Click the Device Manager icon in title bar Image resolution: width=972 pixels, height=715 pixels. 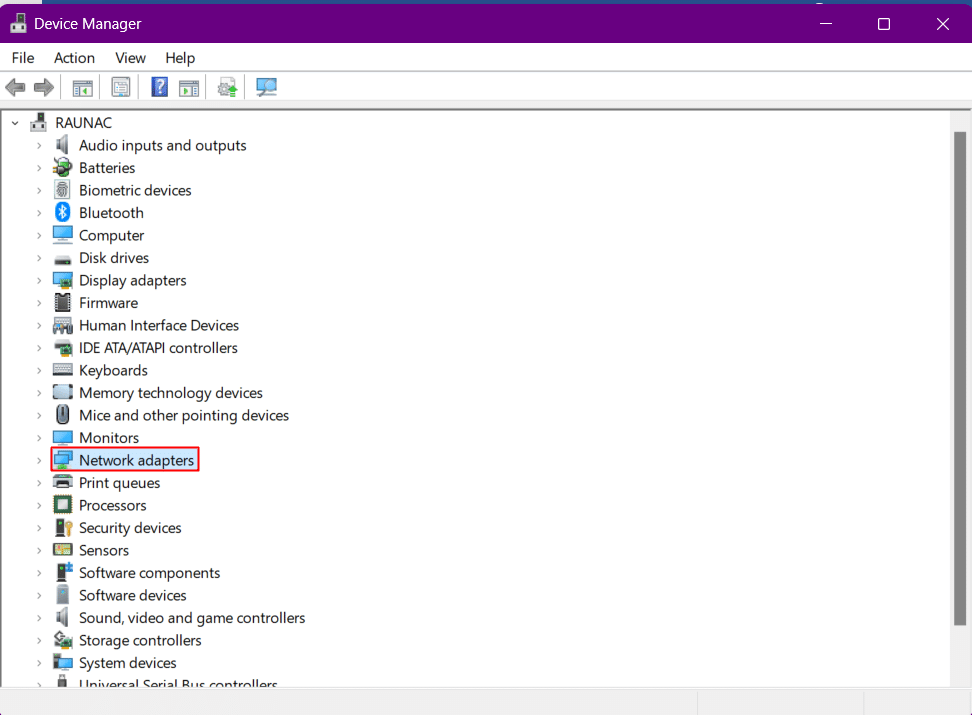point(19,22)
